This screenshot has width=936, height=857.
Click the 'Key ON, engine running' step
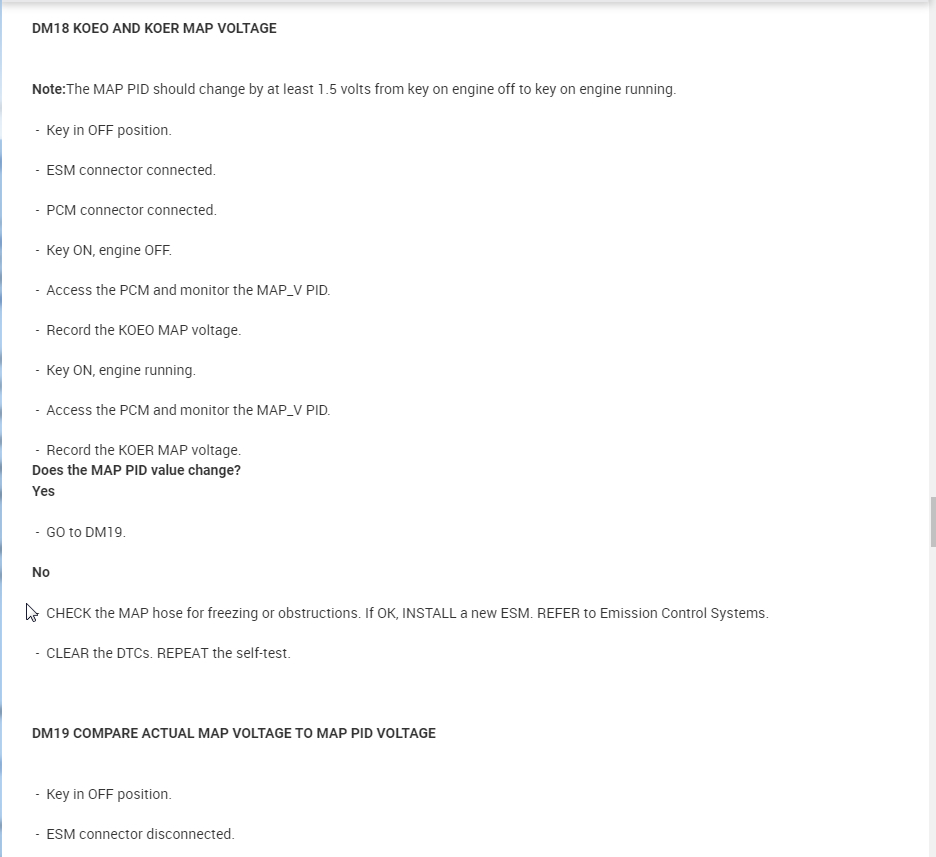(x=120, y=370)
